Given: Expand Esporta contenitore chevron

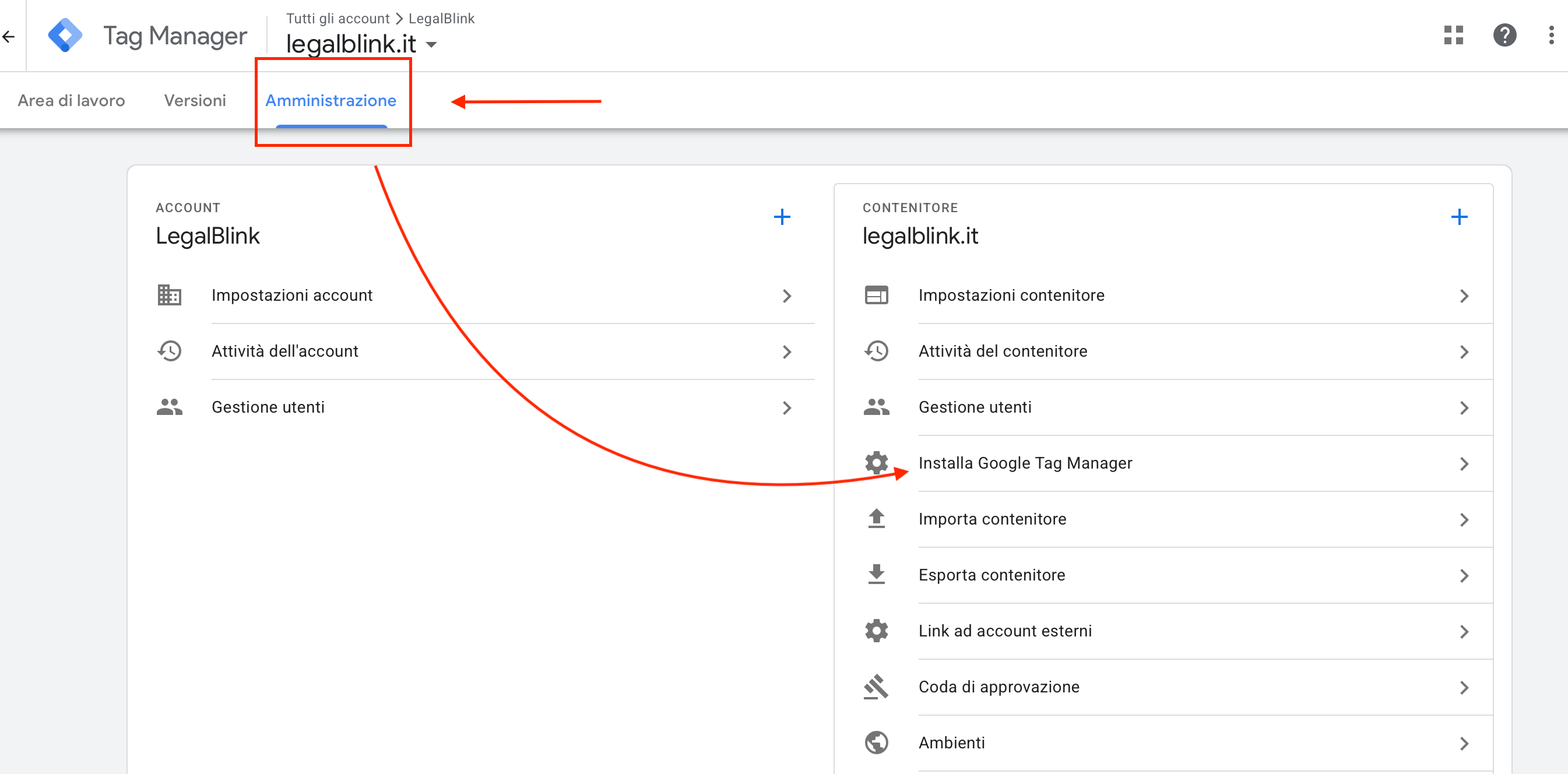Looking at the screenshot, I should click(x=1464, y=576).
